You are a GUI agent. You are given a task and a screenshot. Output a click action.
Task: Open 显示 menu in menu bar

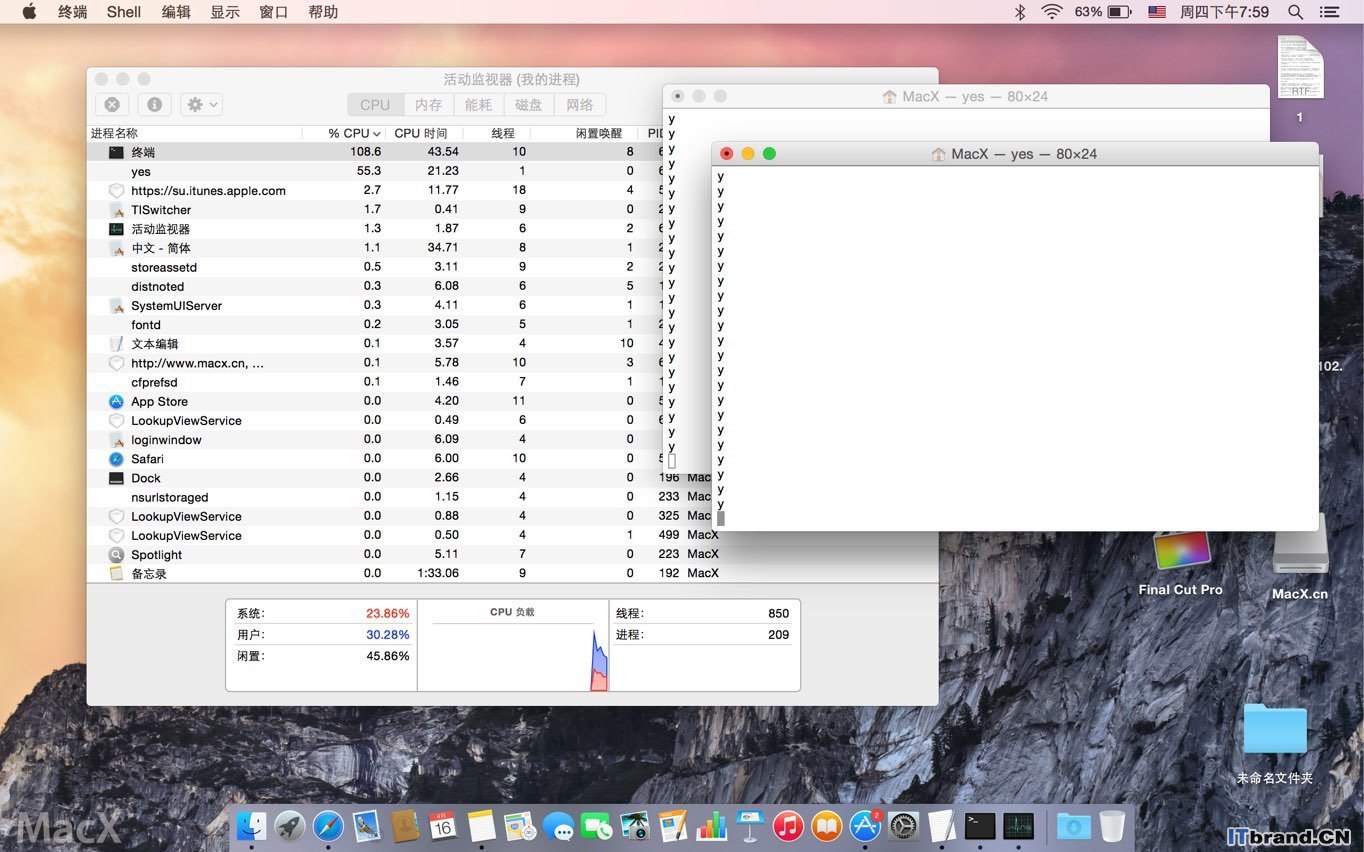(x=224, y=12)
